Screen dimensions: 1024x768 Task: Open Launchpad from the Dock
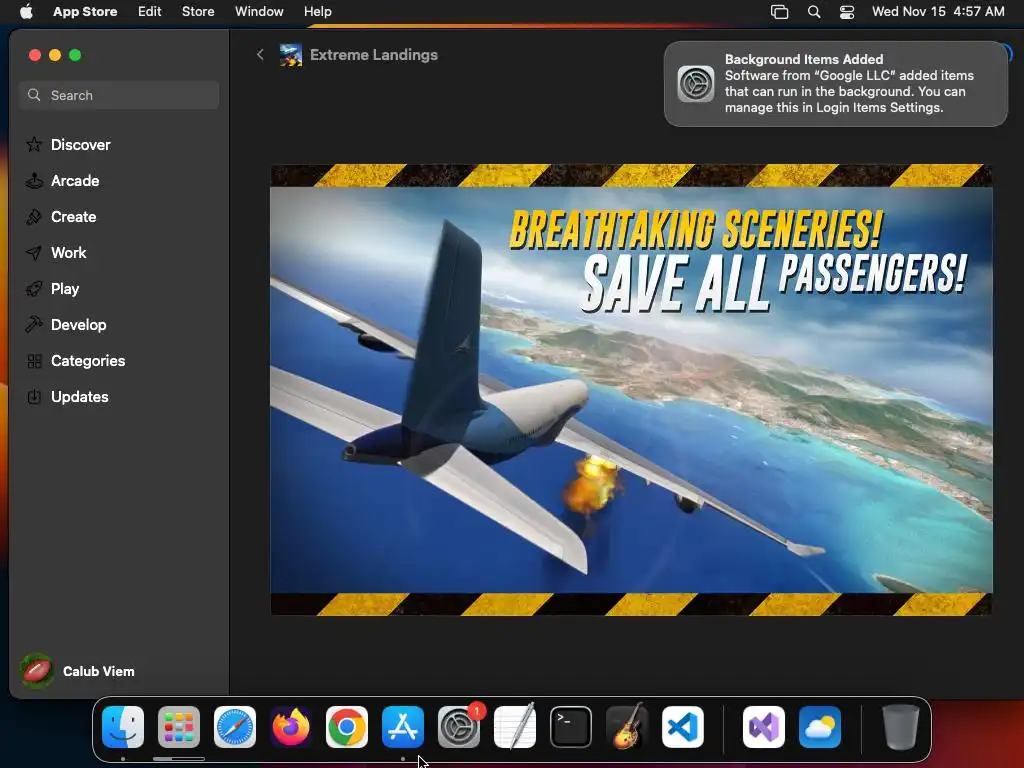pyautogui.click(x=179, y=727)
